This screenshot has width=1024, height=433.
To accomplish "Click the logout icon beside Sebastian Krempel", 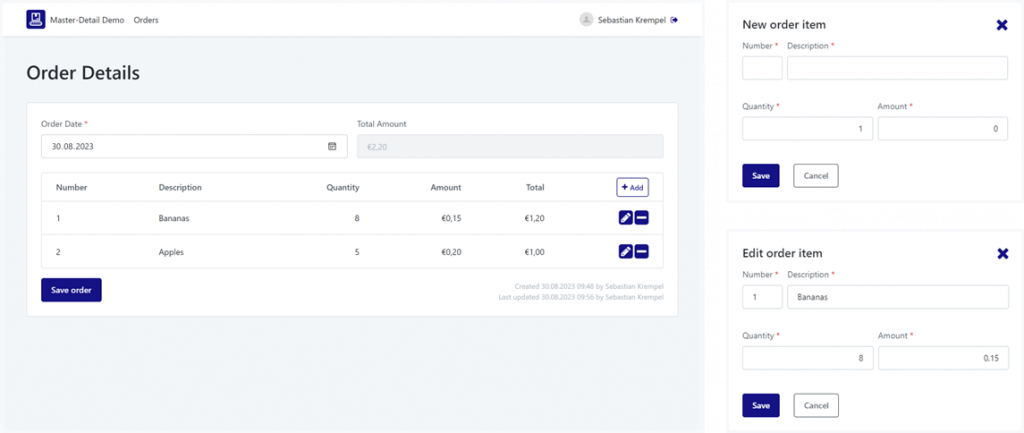I will point(674,19).
